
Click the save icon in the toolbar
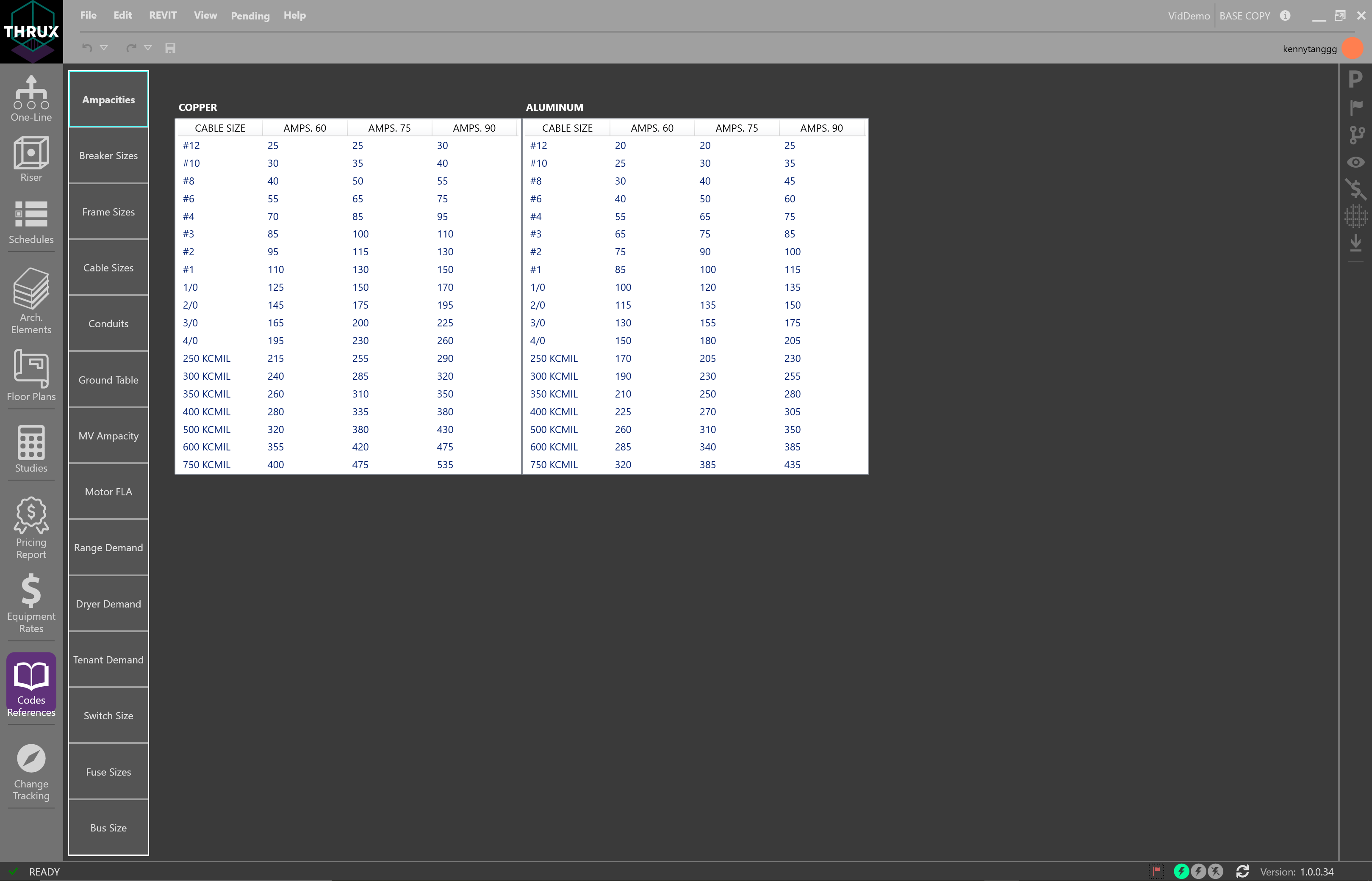pos(170,48)
